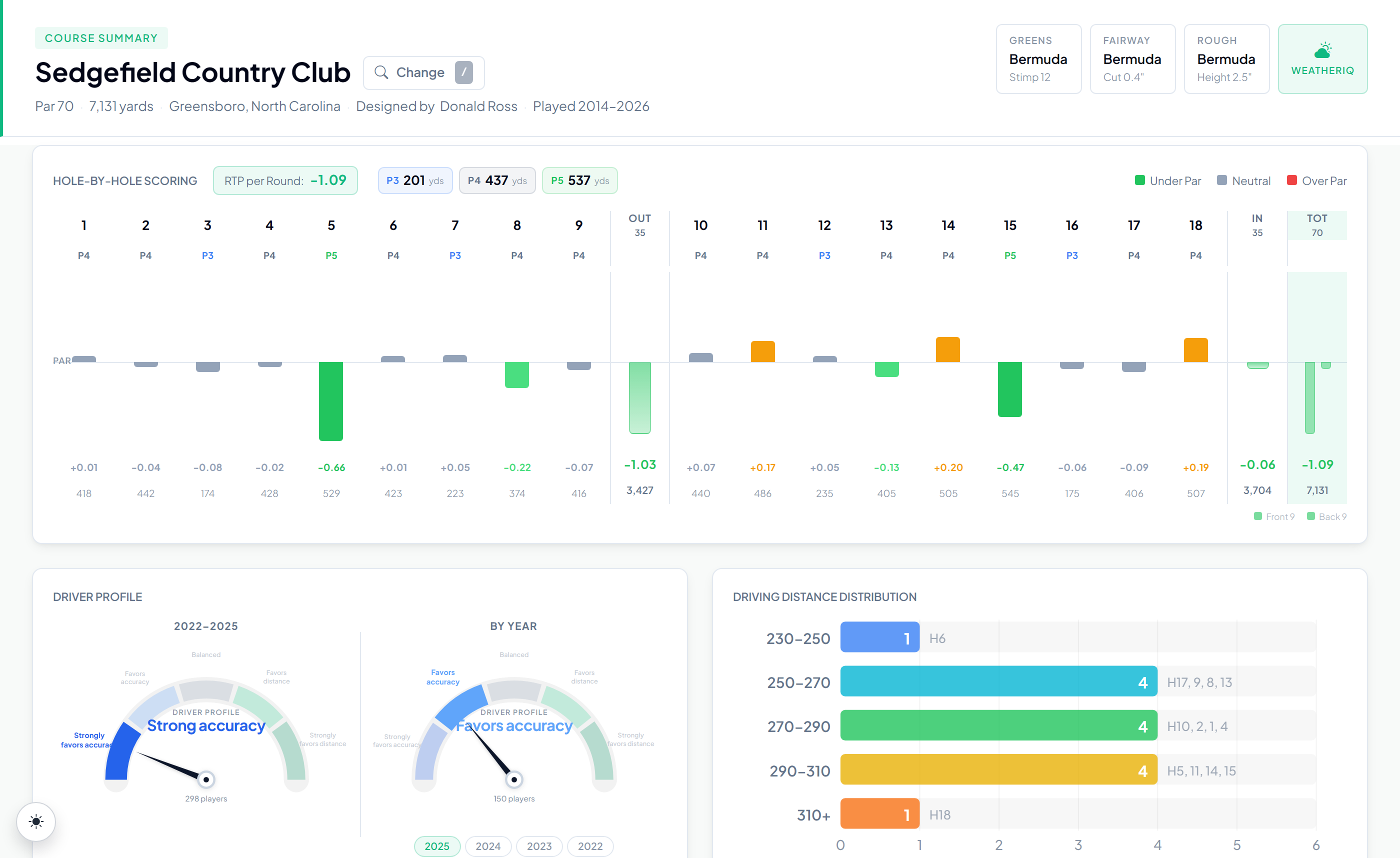This screenshot has width=1400, height=858.
Task: Click the hole 14 orange scoring bar
Action: click(947, 349)
